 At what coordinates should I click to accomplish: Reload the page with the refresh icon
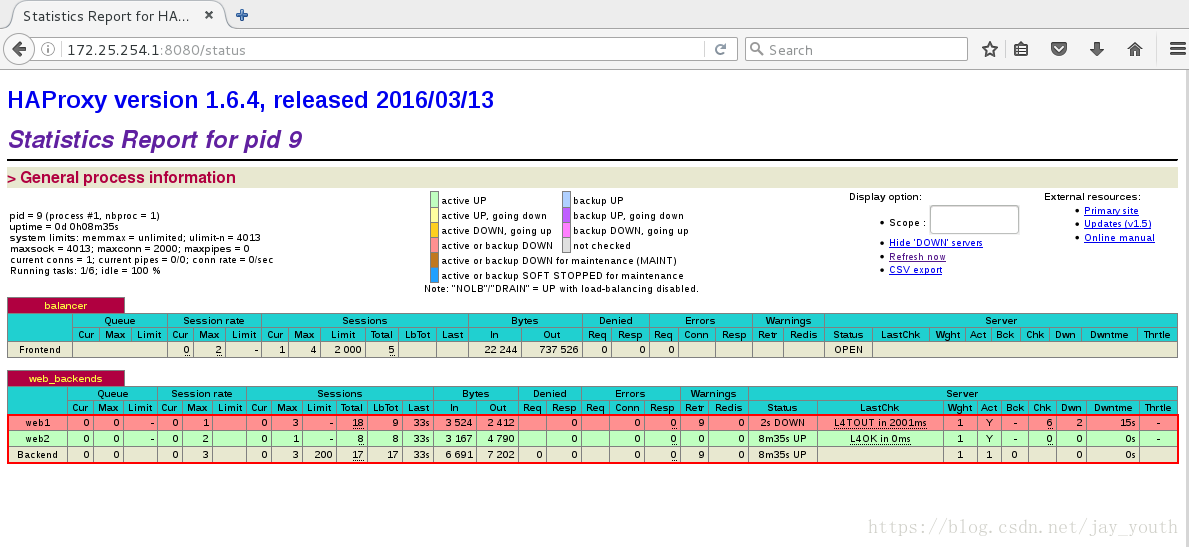(x=720, y=49)
